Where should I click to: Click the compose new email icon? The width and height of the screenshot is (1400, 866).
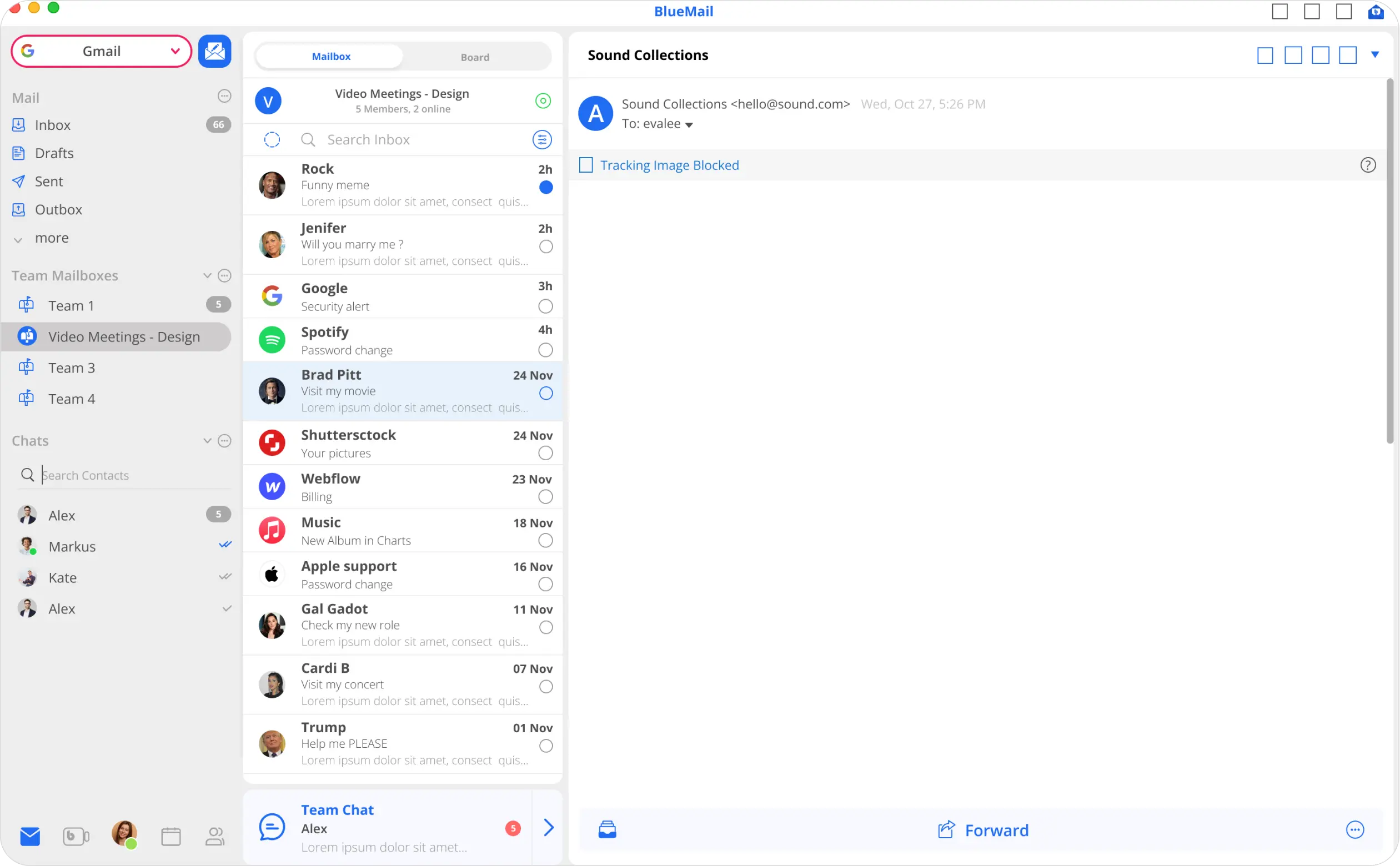[x=214, y=52]
